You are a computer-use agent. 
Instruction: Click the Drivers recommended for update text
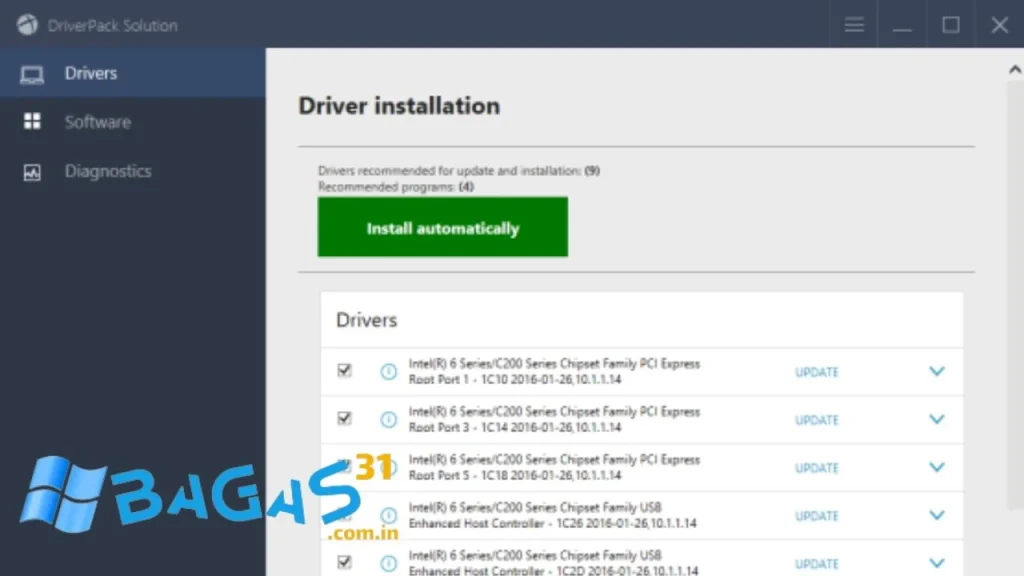pyautogui.click(x=458, y=170)
